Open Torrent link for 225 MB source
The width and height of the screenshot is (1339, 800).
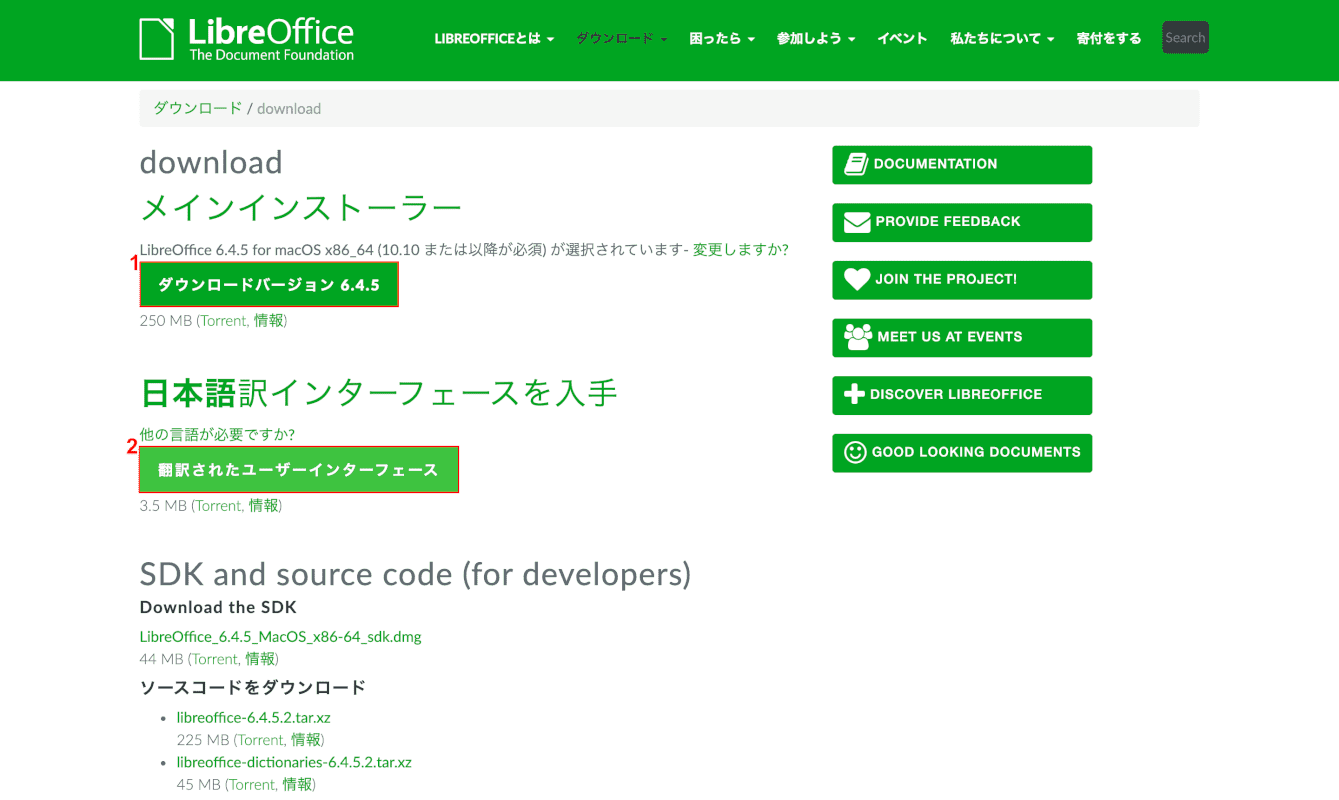[261, 740]
